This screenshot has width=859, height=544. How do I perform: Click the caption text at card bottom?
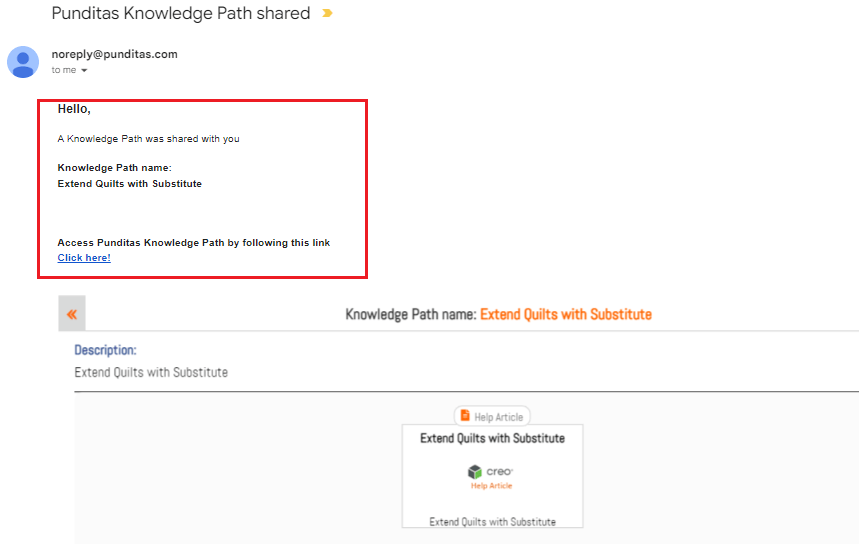point(492,521)
